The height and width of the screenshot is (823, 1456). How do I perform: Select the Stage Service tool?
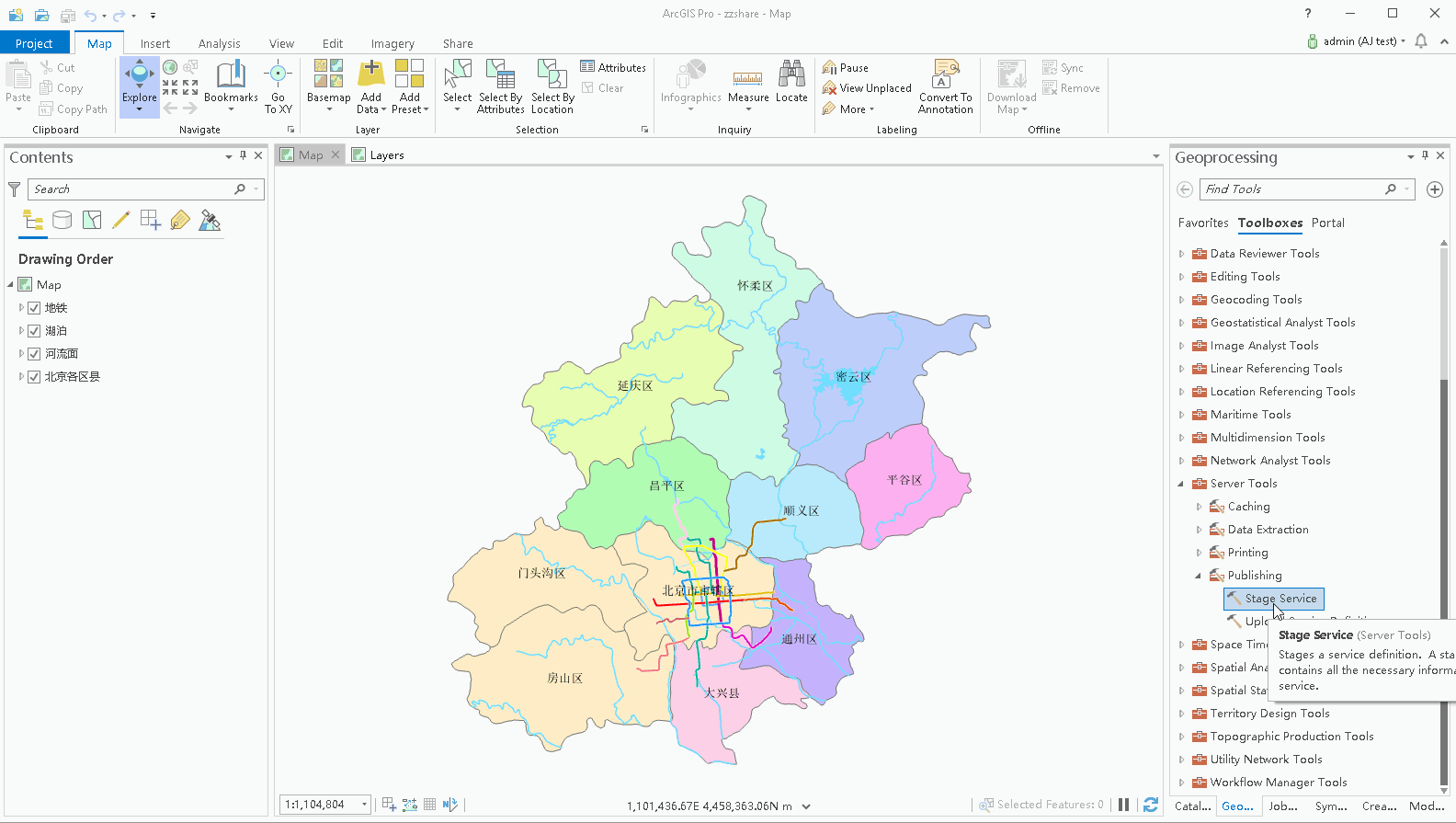1273,599
